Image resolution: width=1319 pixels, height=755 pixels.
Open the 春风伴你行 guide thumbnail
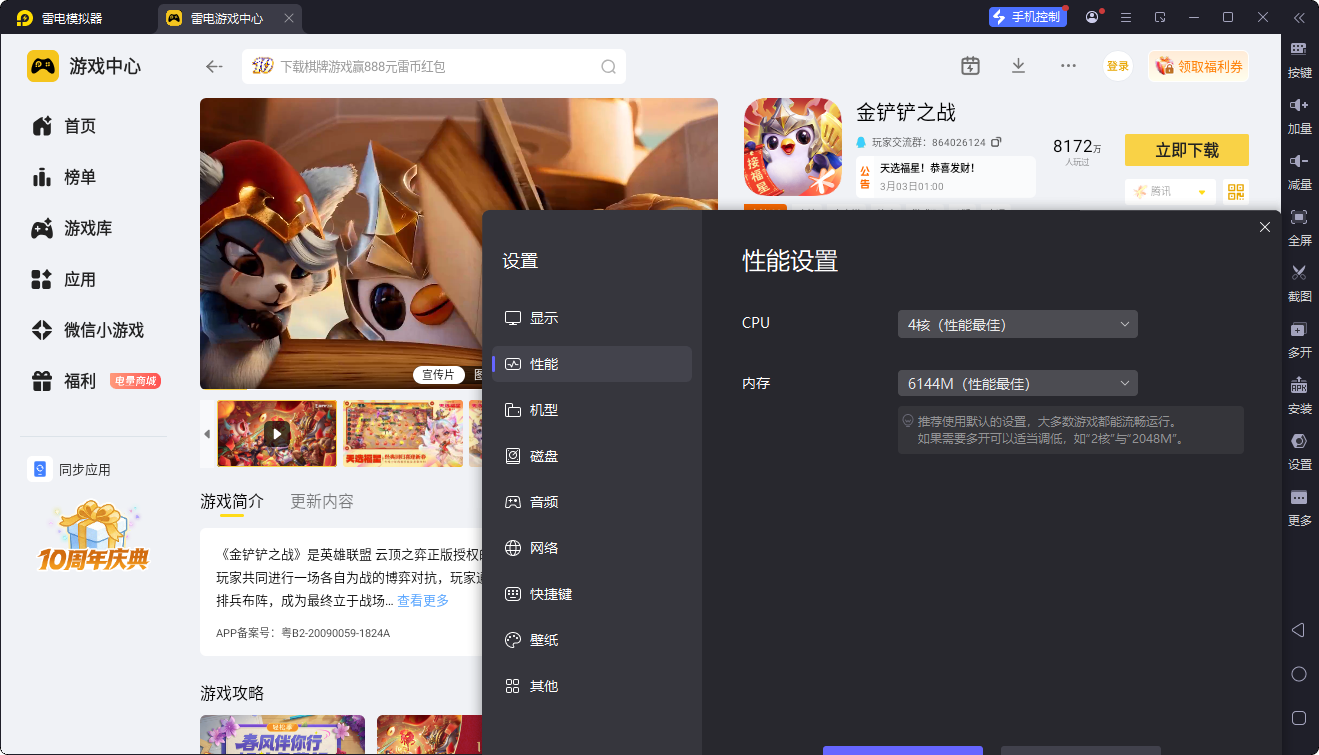tap(282, 734)
